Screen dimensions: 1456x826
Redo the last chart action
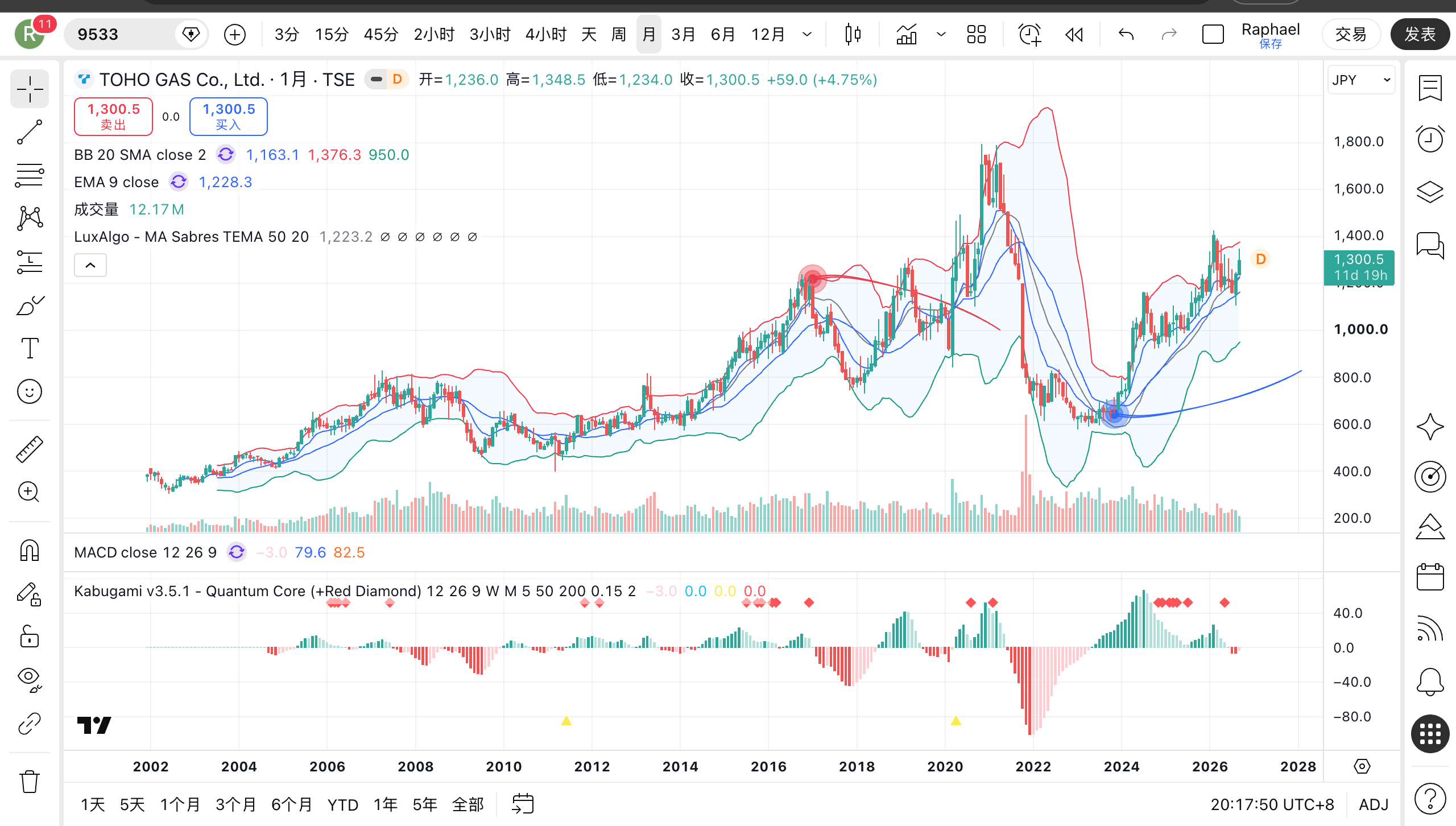coord(1169,35)
